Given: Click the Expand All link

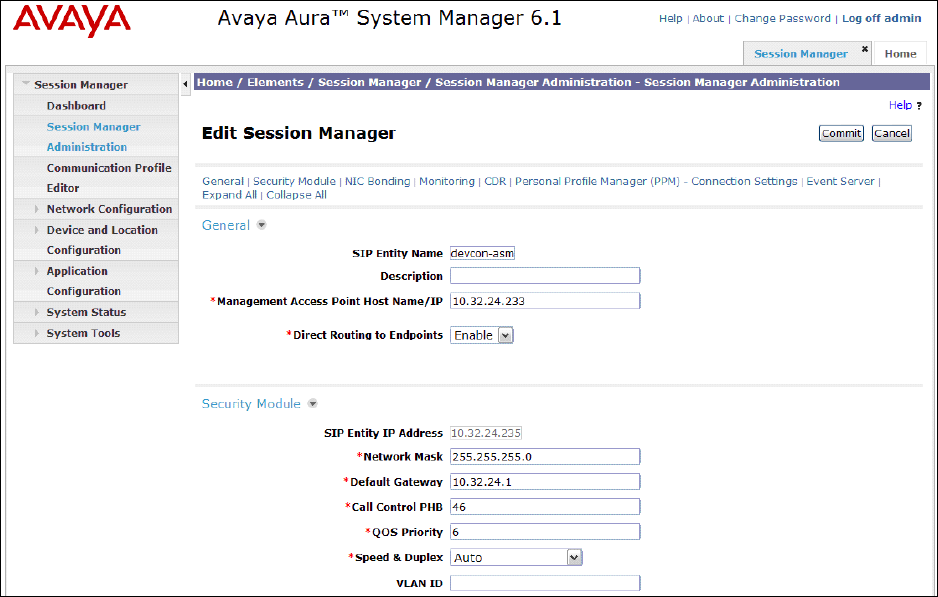Looking at the screenshot, I should click(229, 195).
